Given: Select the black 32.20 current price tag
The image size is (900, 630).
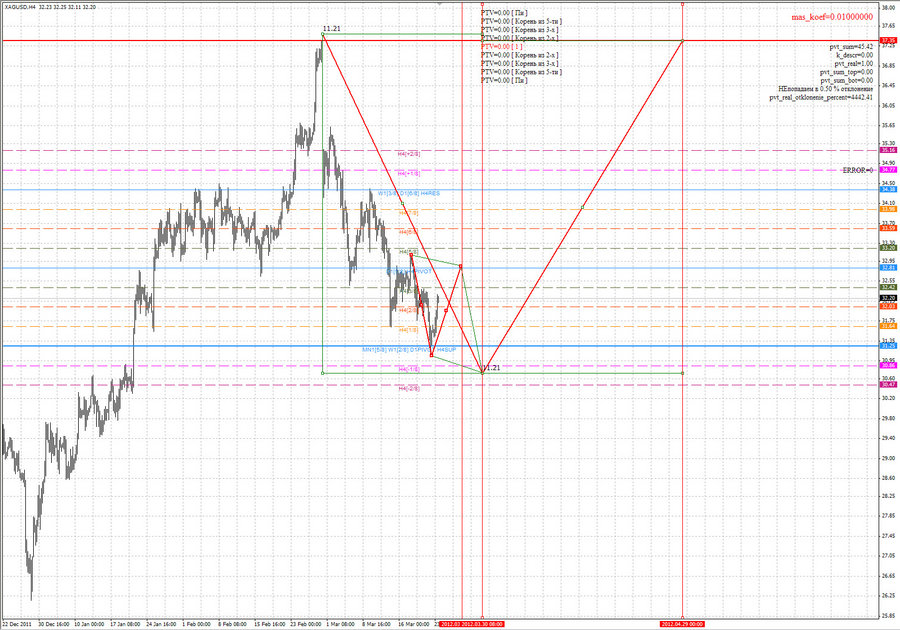Looking at the screenshot, I should (889, 298).
